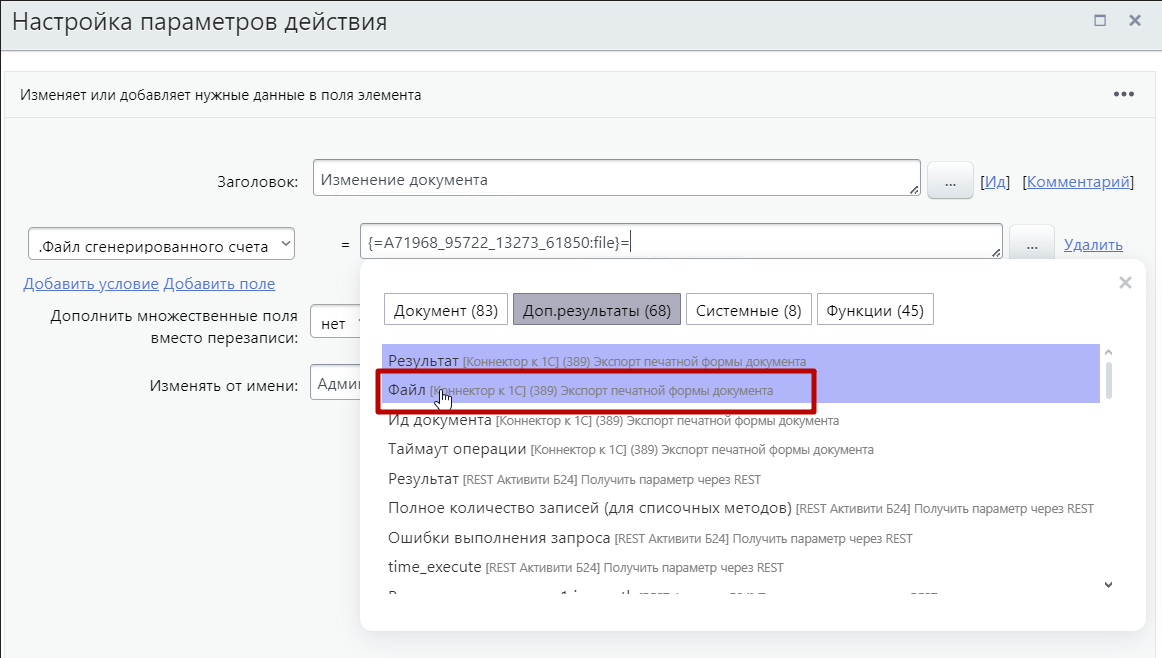The height and width of the screenshot is (658, 1162).
Task: Click the Заголовок input with Изменение документа
Action: 615,181
